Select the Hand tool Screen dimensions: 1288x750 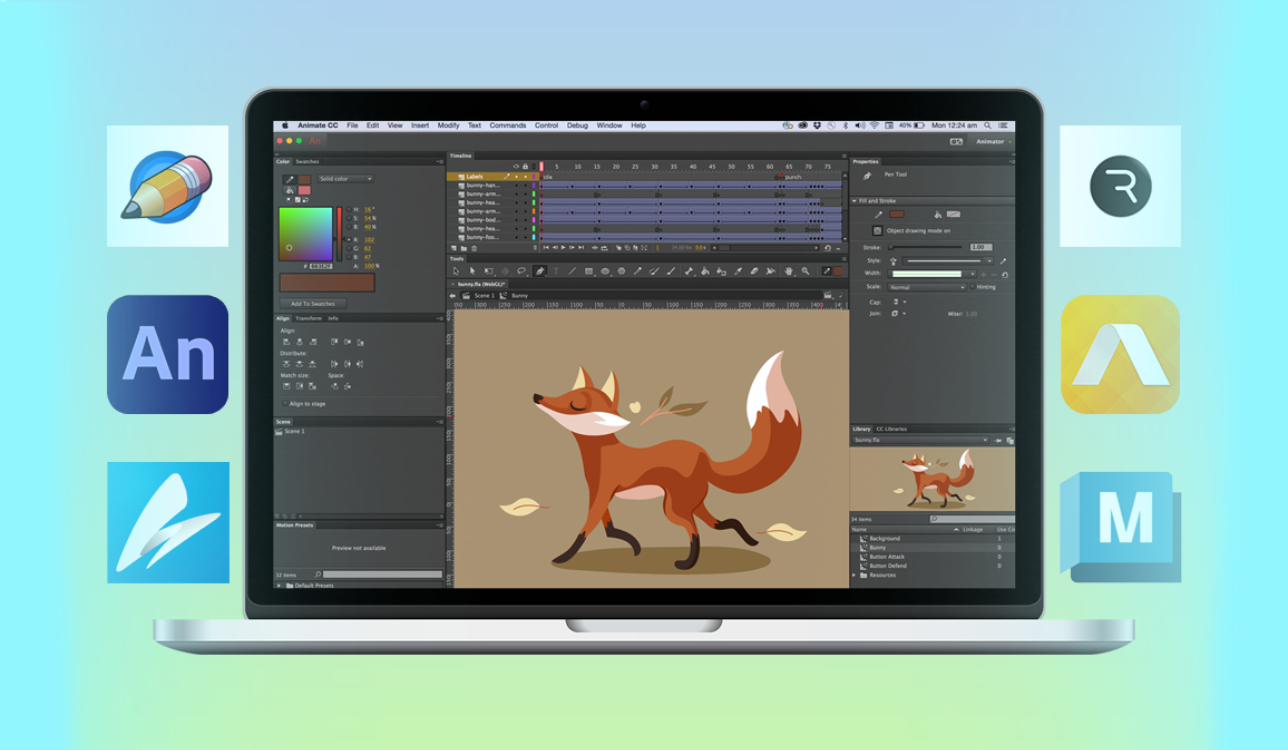pos(789,271)
